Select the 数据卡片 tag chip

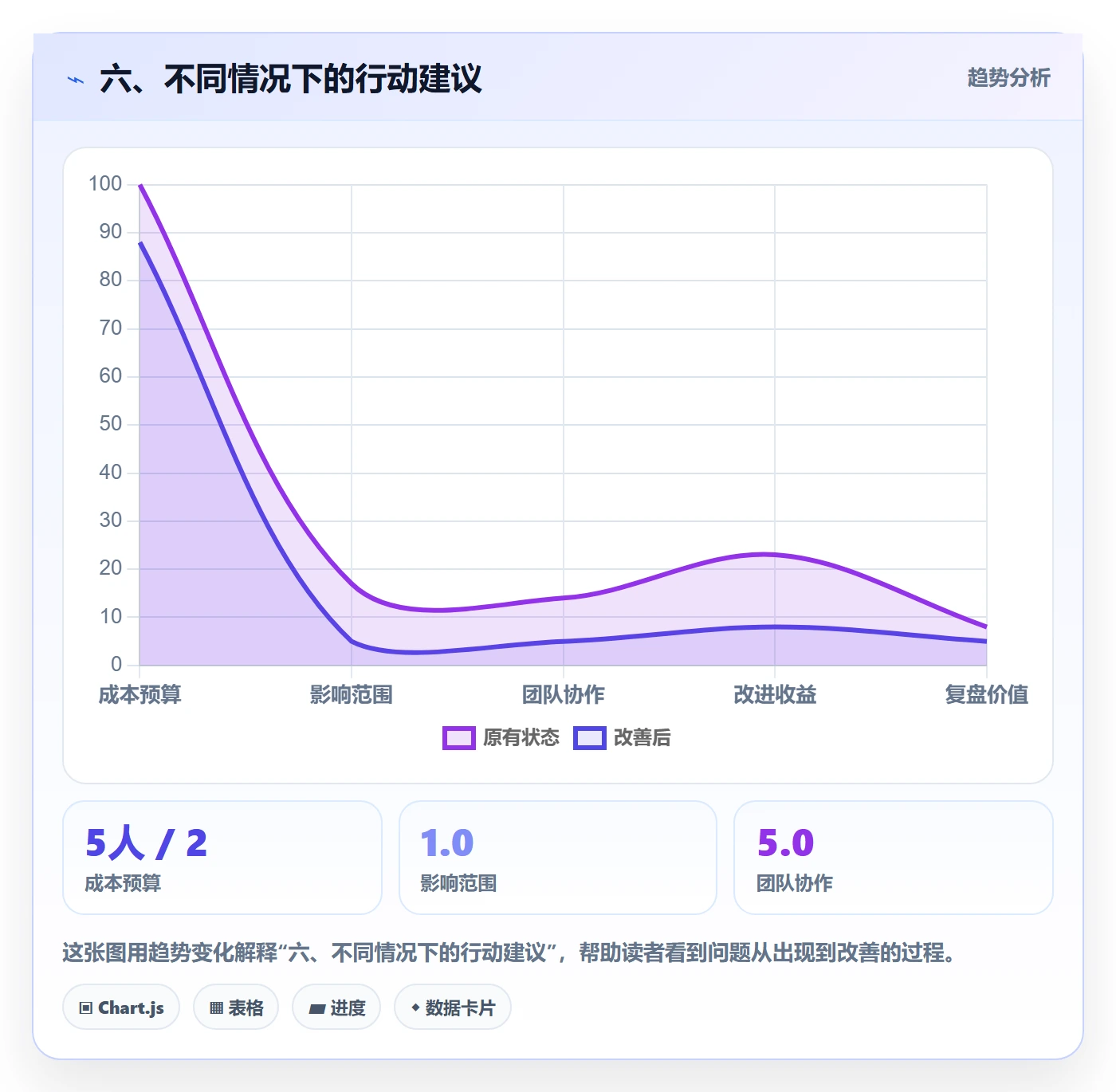point(453,1008)
